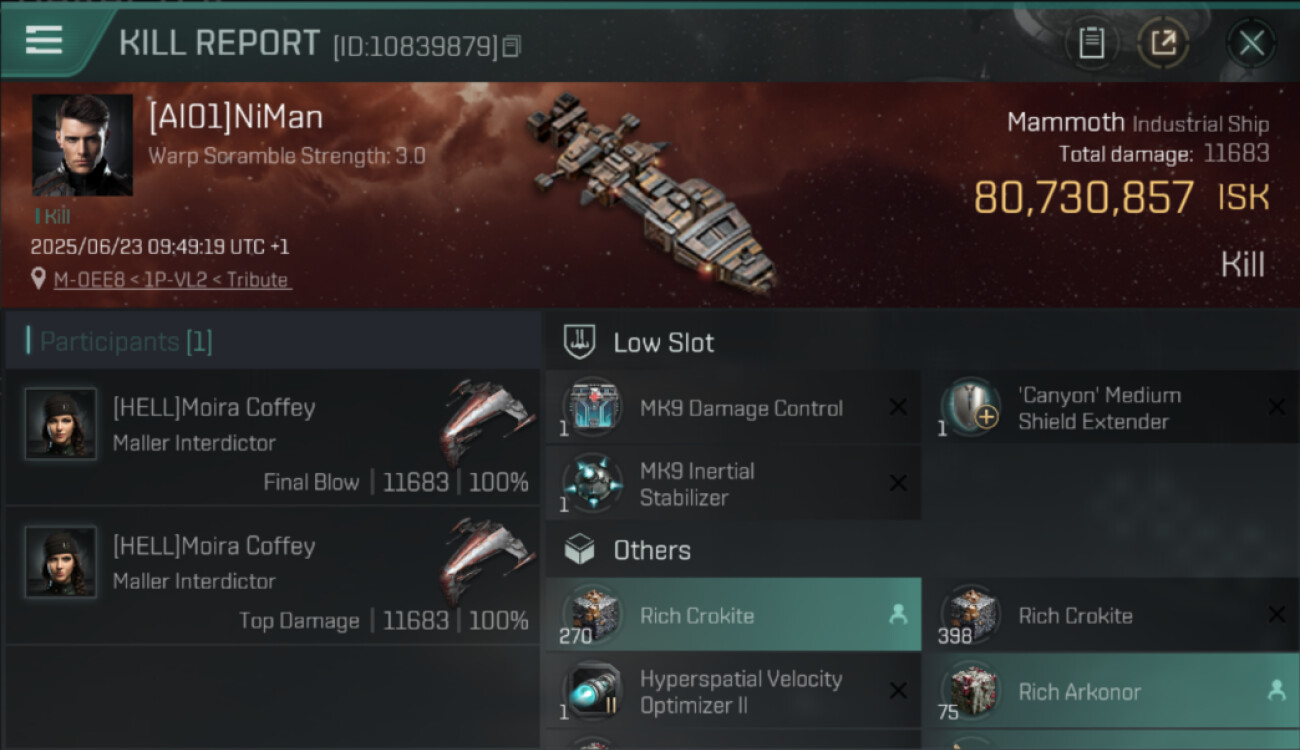The height and width of the screenshot is (750, 1300).
Task: Select the Participants tab
Action: [x=125, y=342]
